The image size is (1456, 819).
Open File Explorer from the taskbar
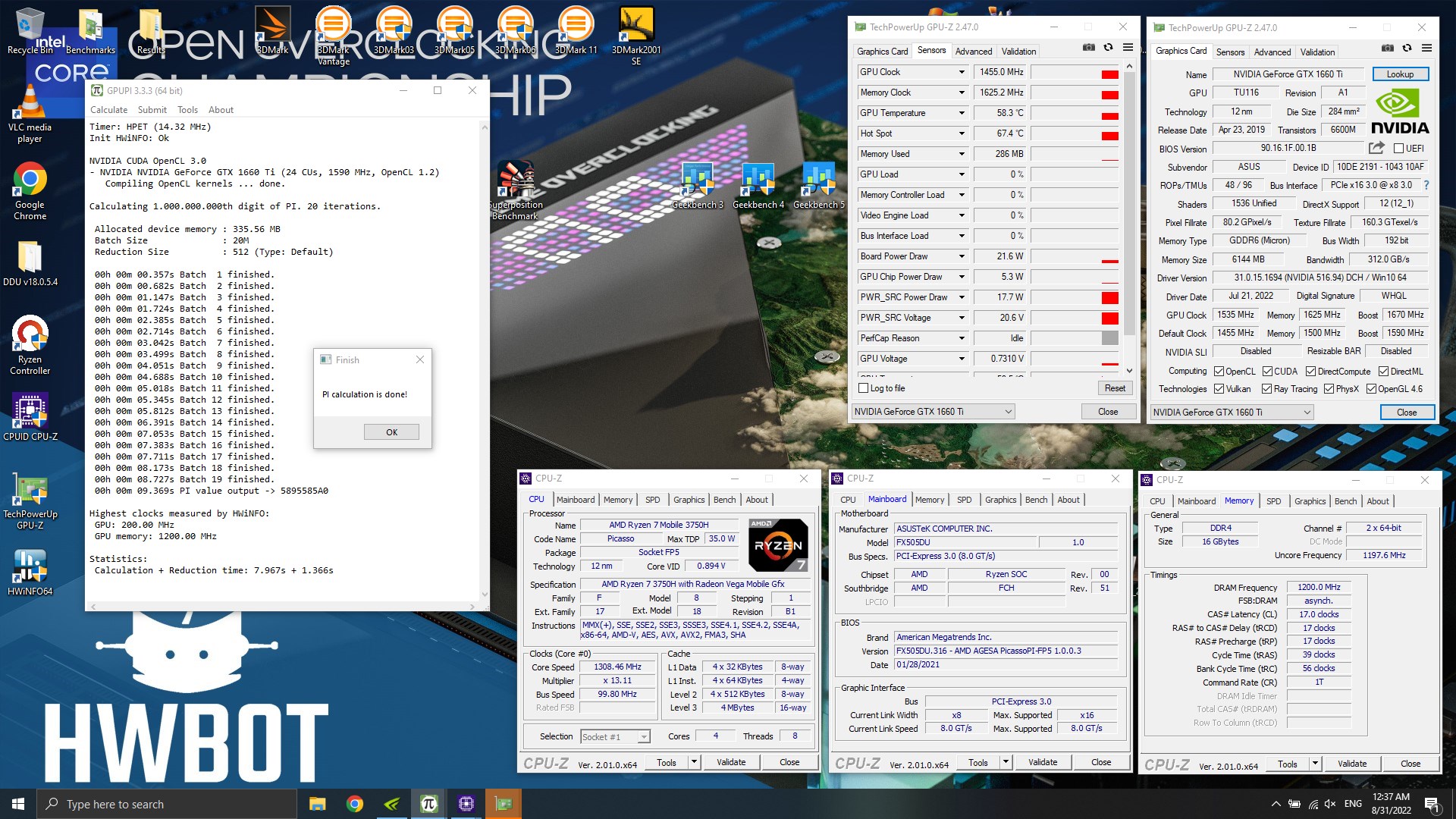point(318,804)
